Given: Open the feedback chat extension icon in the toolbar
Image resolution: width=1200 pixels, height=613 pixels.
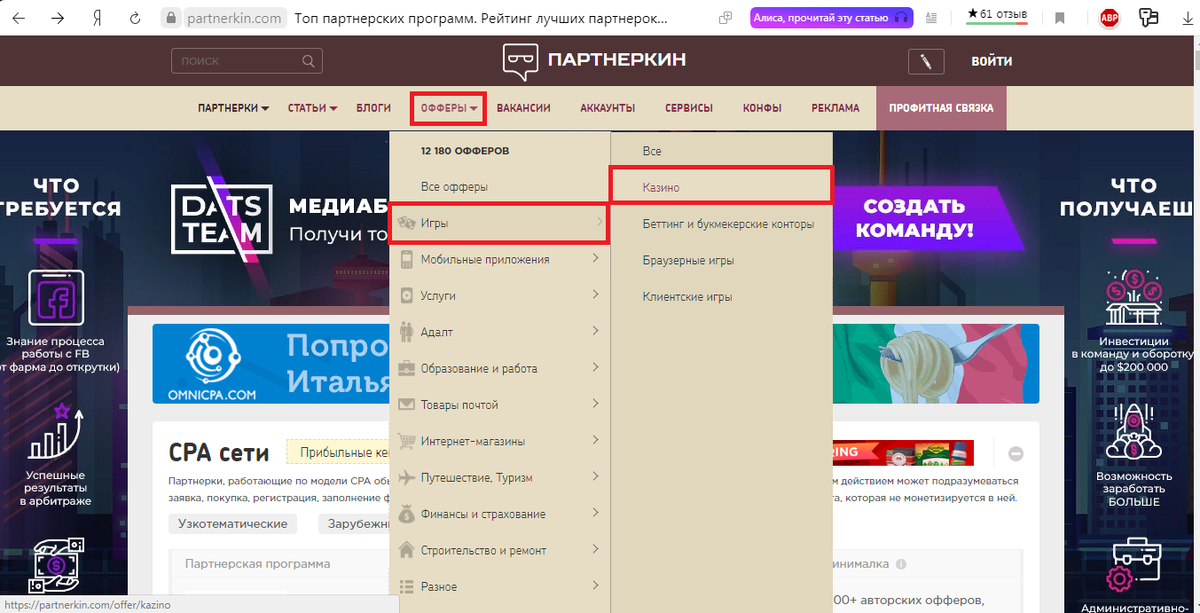Looking at the screenshot, I should (1148, 18).
